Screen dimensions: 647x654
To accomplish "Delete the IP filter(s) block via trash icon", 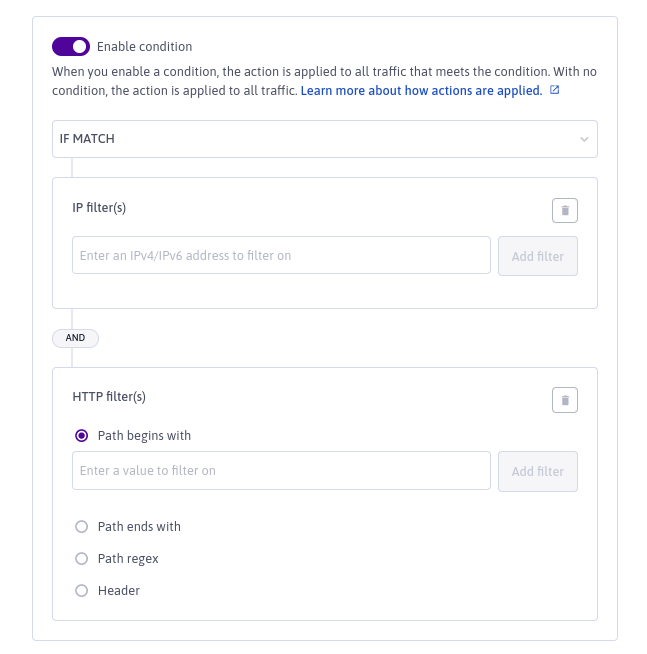I will [565, 210].
